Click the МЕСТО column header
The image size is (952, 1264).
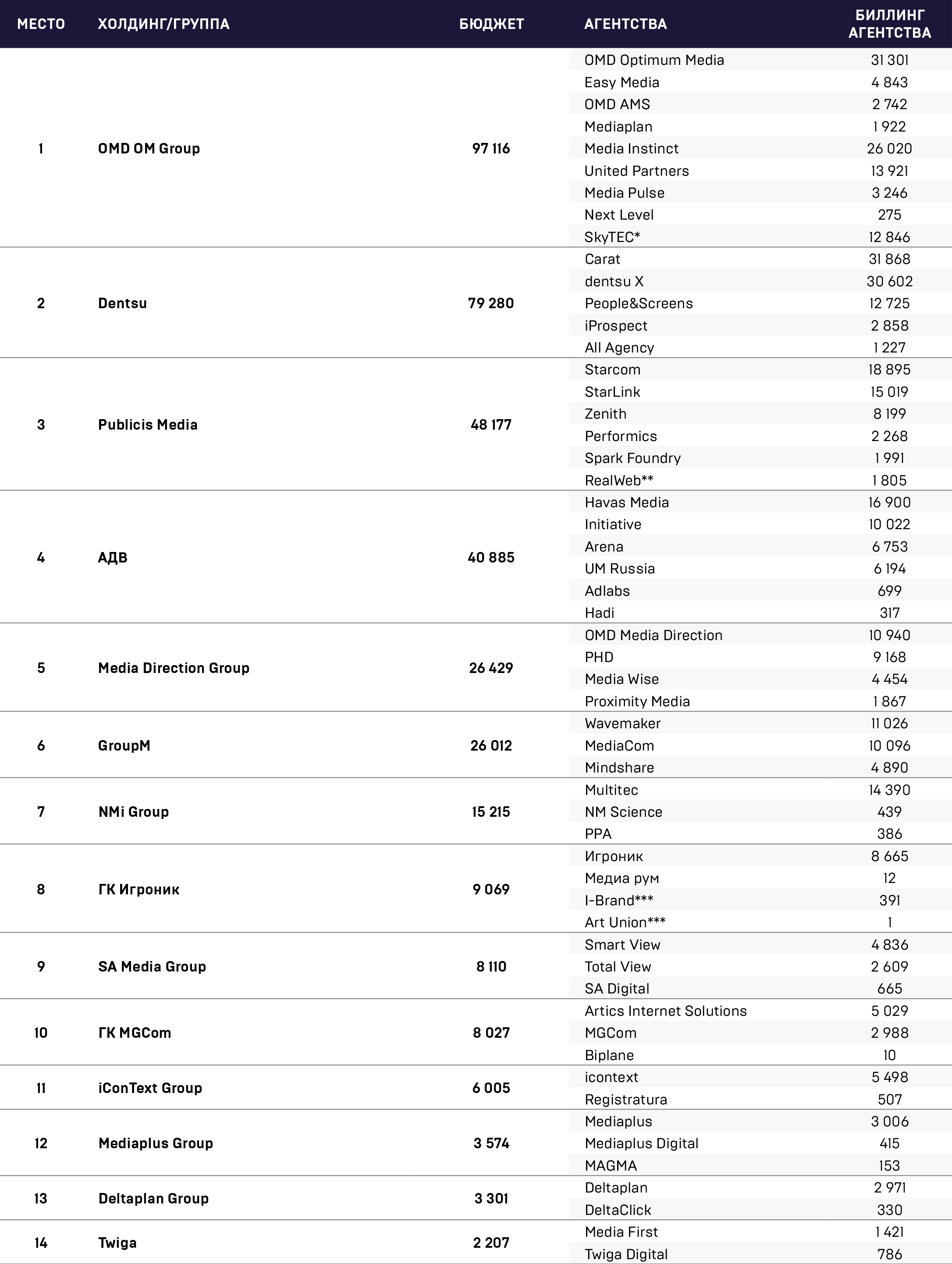pyautogui.click(x=41, y=24)
